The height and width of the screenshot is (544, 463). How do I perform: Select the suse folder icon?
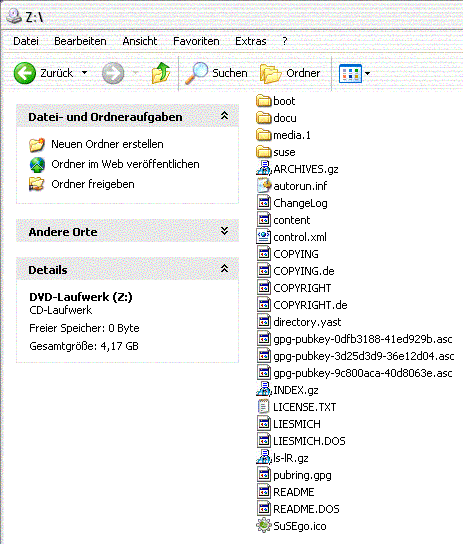point(264,152)
